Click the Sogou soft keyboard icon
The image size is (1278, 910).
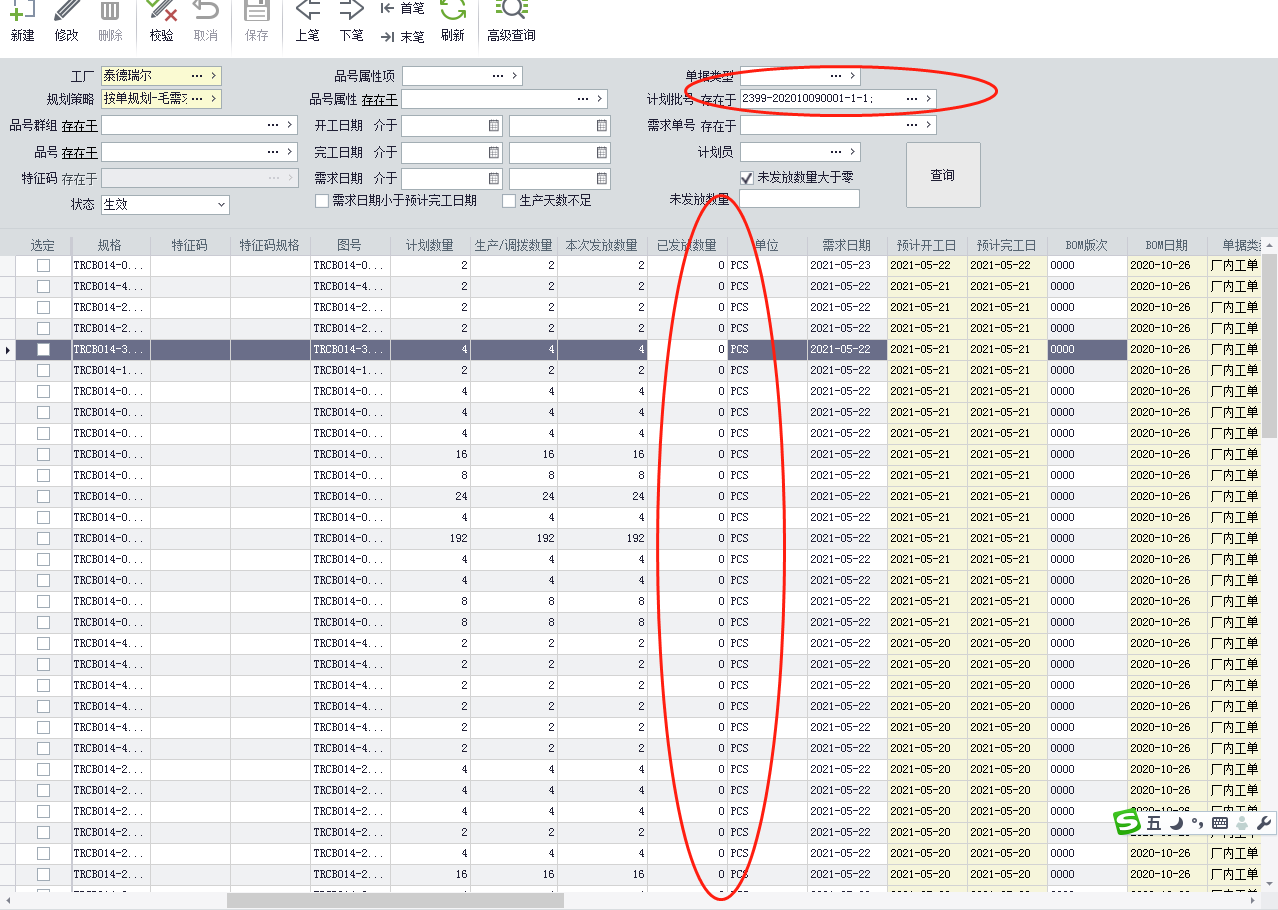coord(1219,823)
